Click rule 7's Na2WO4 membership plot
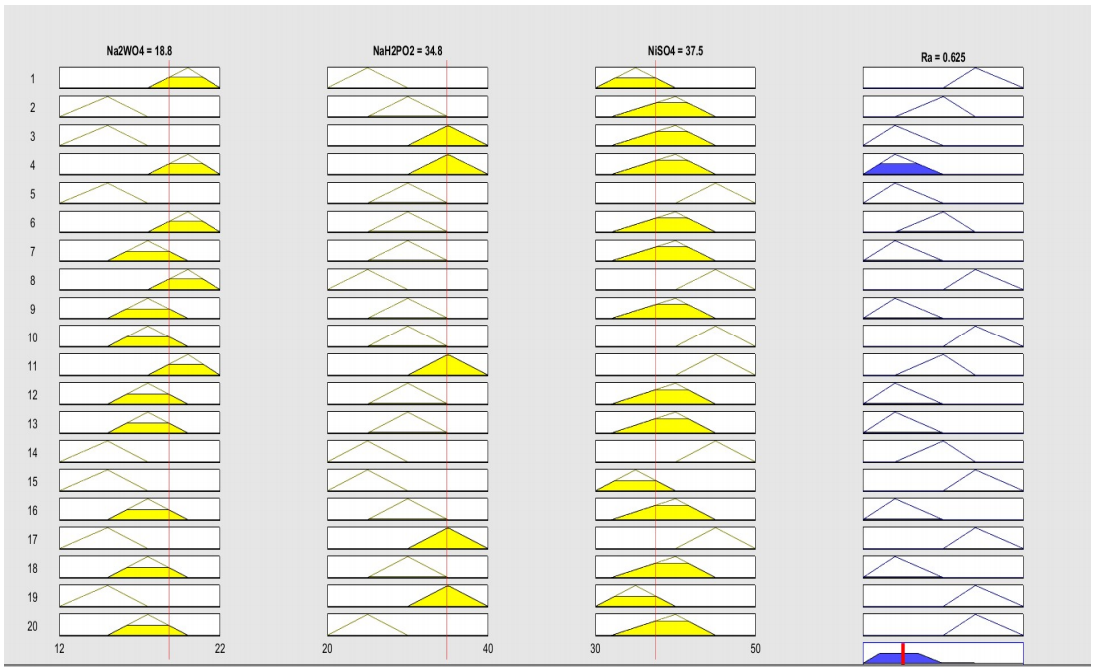1097x667 pixels. point(139,251)
